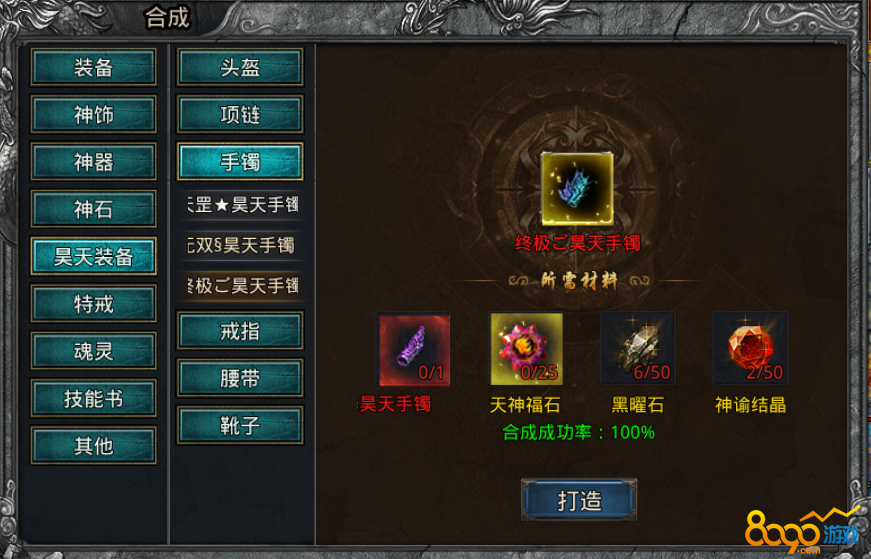Choose the 昊天装备 category

tap(93, 256)
